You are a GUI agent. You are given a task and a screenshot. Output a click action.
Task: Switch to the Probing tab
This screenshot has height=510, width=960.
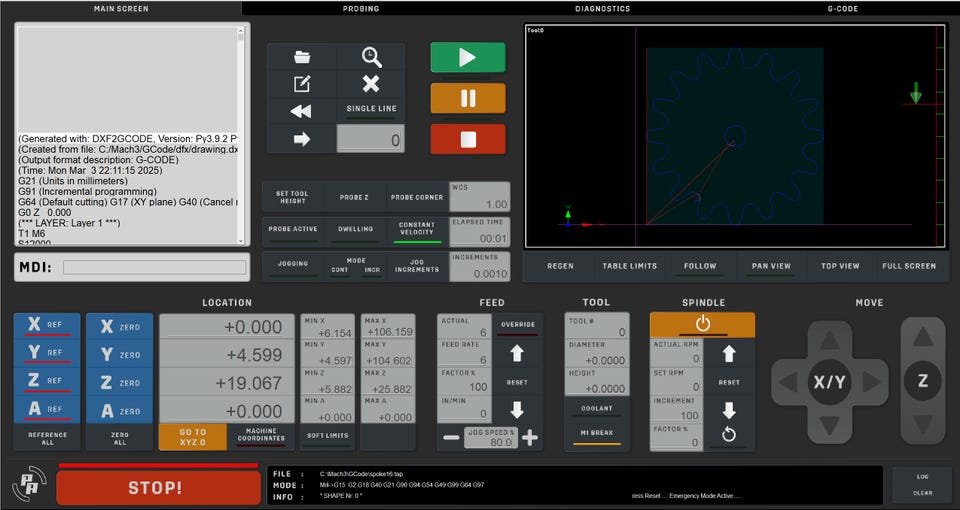coord(361,9)
